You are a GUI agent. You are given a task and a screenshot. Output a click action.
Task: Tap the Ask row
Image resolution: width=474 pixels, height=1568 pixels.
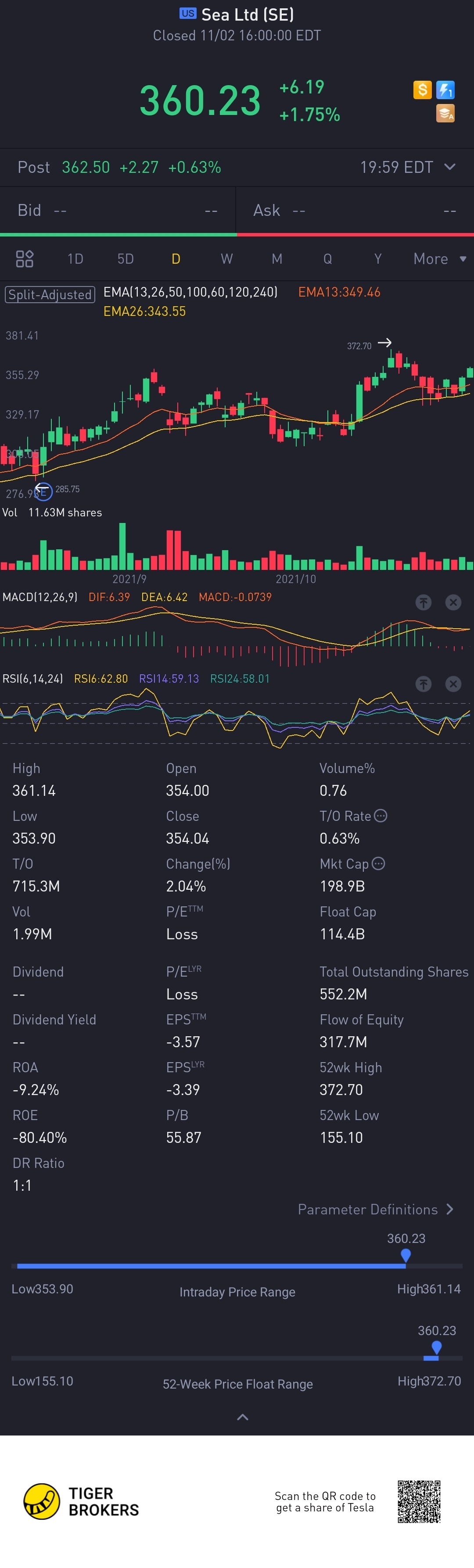tap(355, 211)
